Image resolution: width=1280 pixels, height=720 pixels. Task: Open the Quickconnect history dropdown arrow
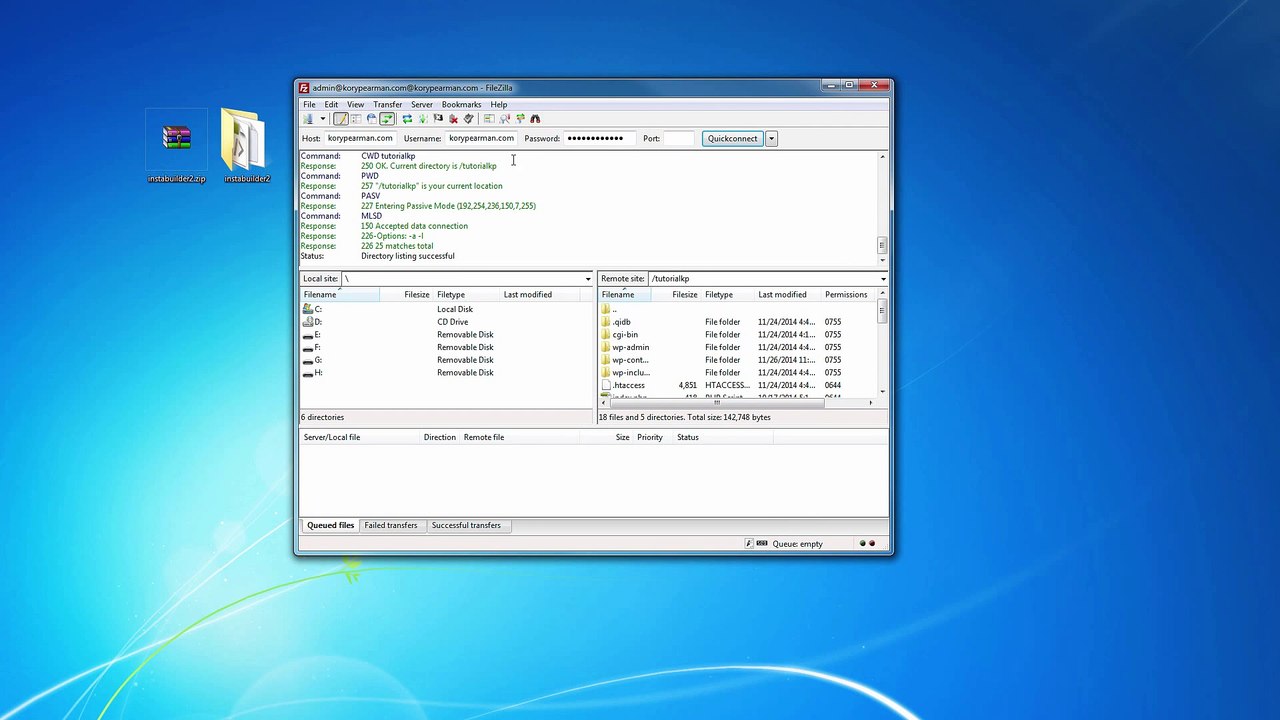coord(771,139)
